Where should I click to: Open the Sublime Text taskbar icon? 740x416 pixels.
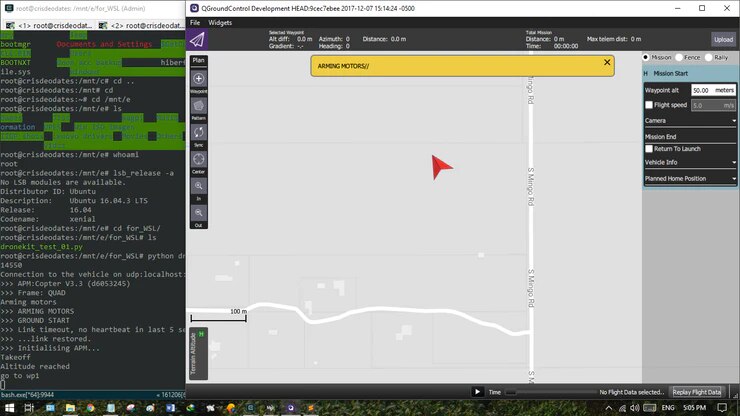tap(311, 408)
